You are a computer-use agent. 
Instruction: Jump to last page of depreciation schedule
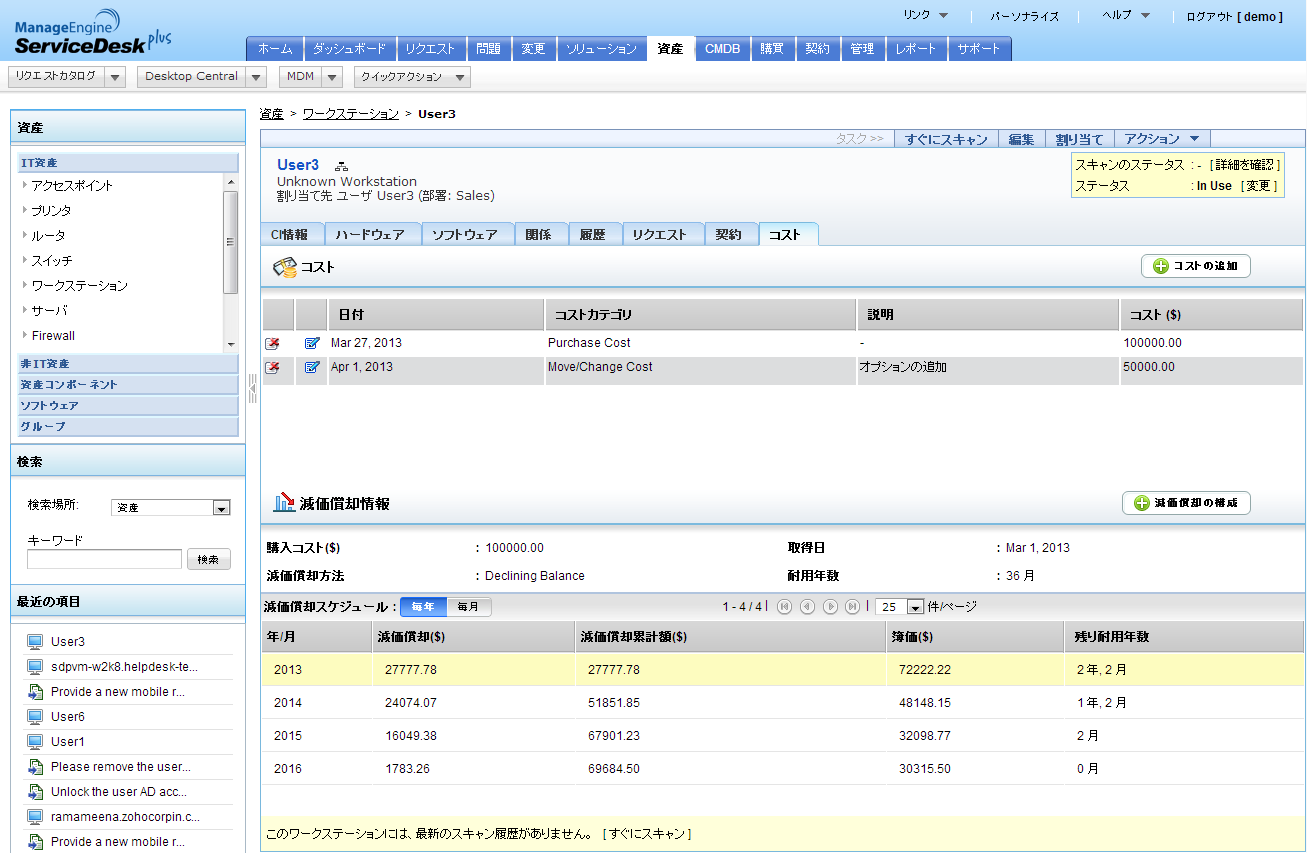[852, 607]
